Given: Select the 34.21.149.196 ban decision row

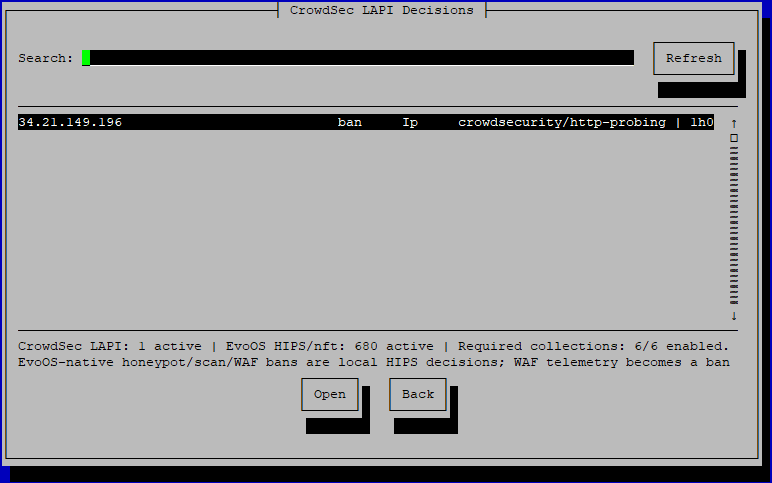Looking at the screenshot, I should coord(366,122).
